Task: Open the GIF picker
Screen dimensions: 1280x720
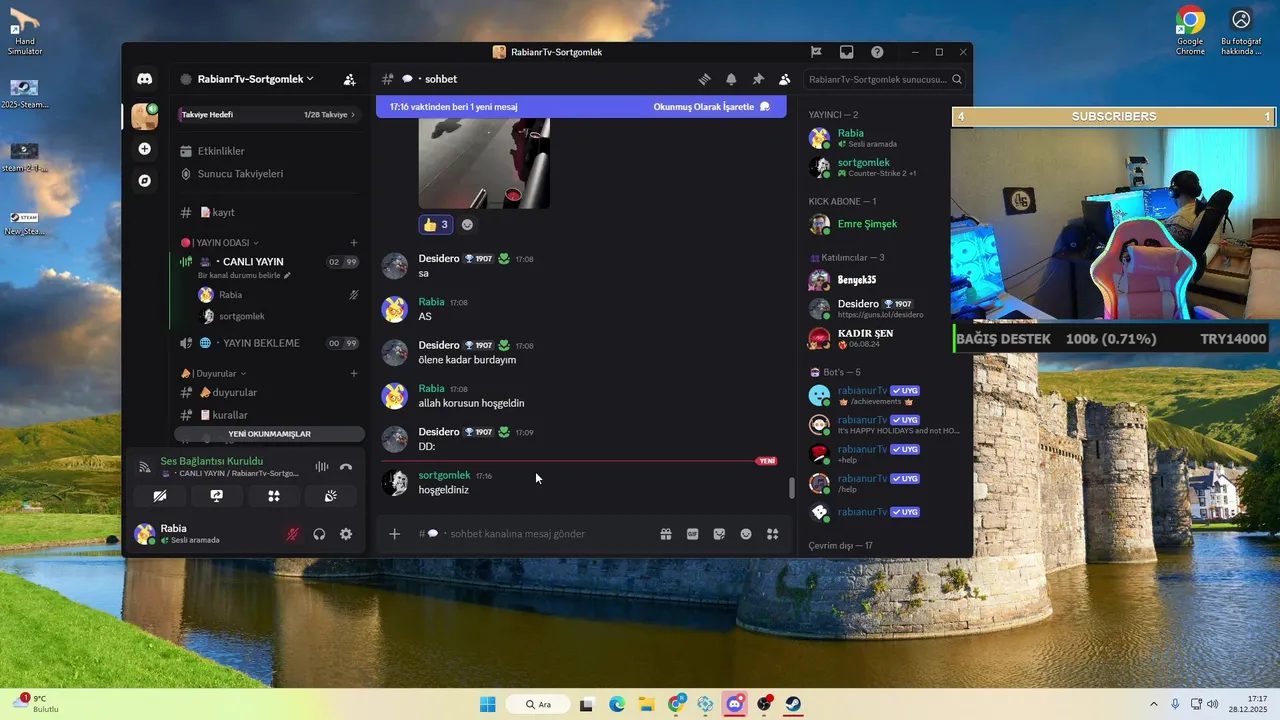Action: point(692,534)
